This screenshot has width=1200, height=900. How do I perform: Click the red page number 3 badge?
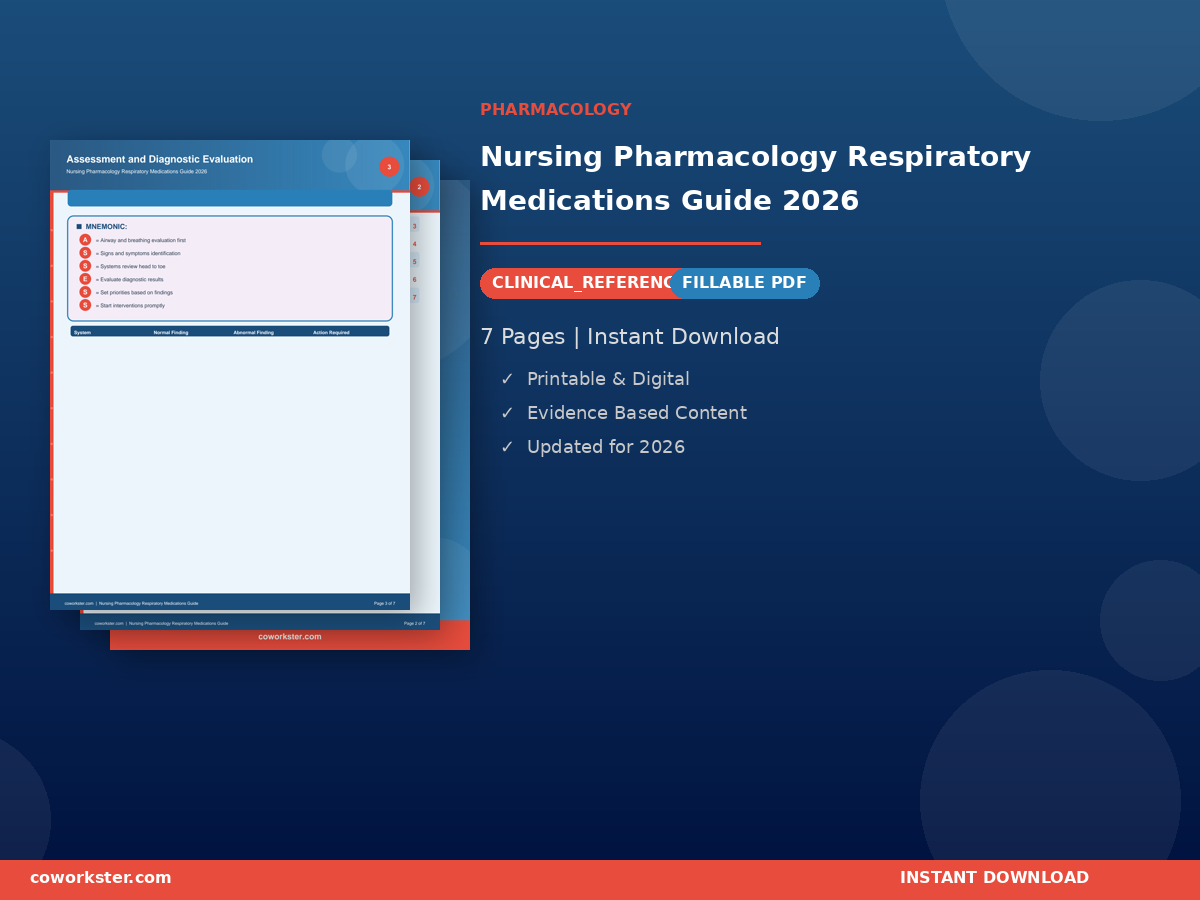(x=389, y=167)
